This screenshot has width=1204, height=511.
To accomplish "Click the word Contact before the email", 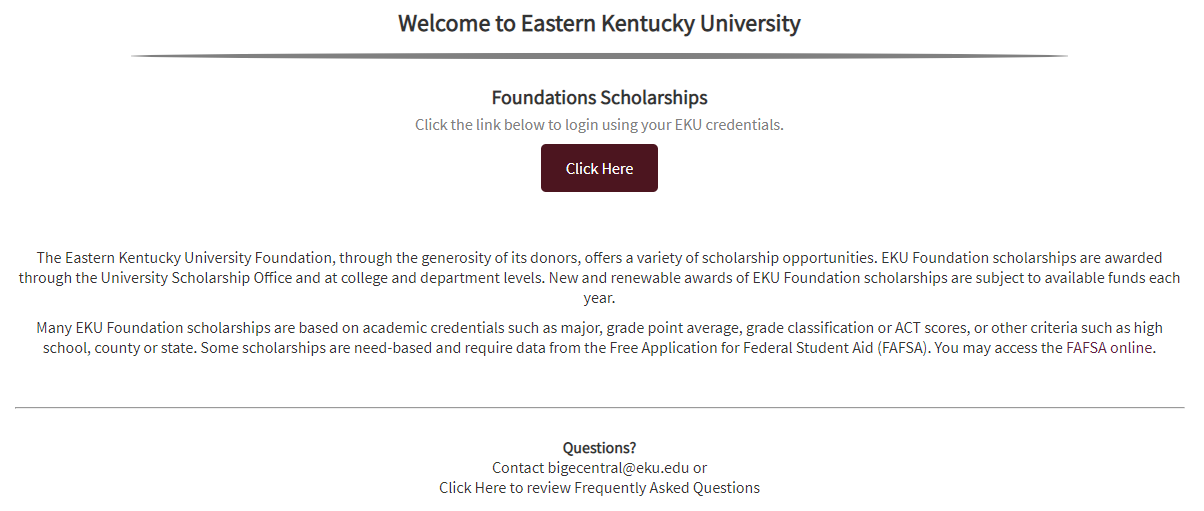I will 518,467.
